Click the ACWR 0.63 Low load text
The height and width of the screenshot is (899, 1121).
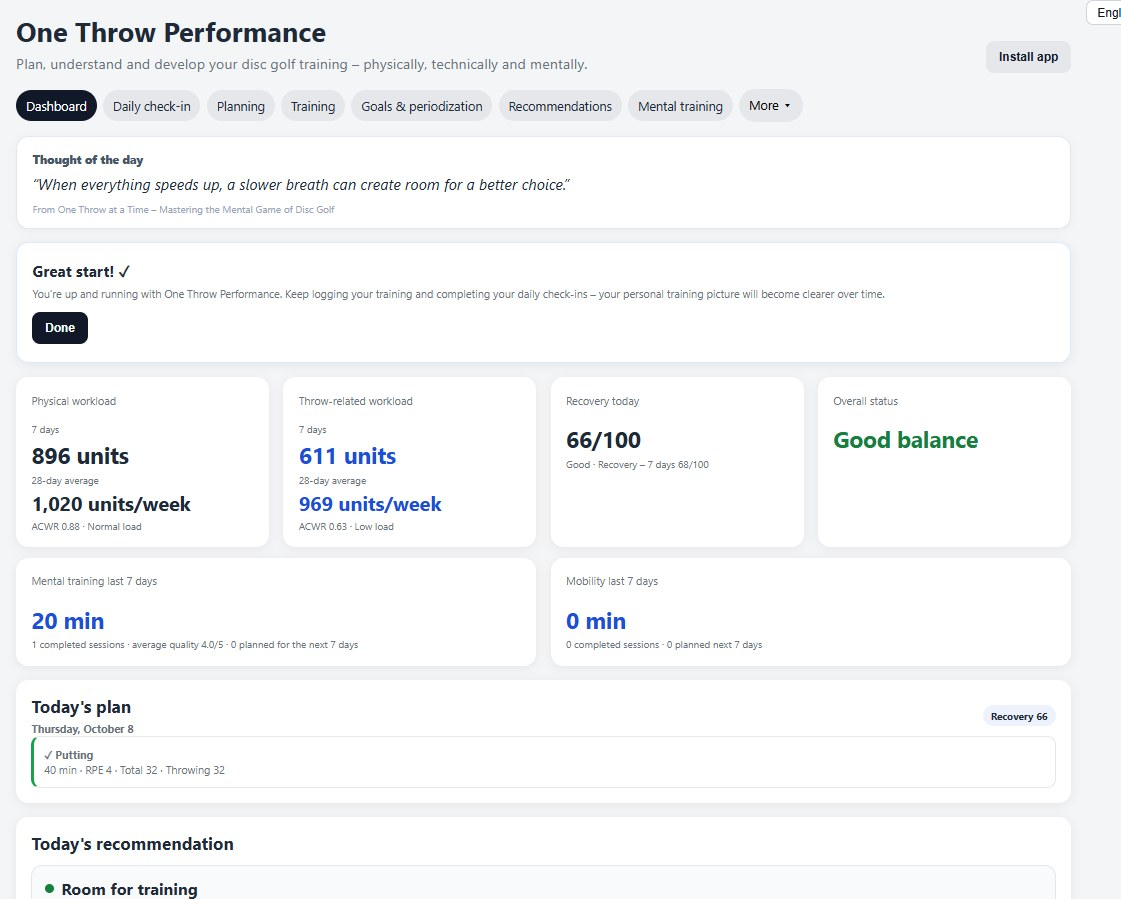(346, 527)
